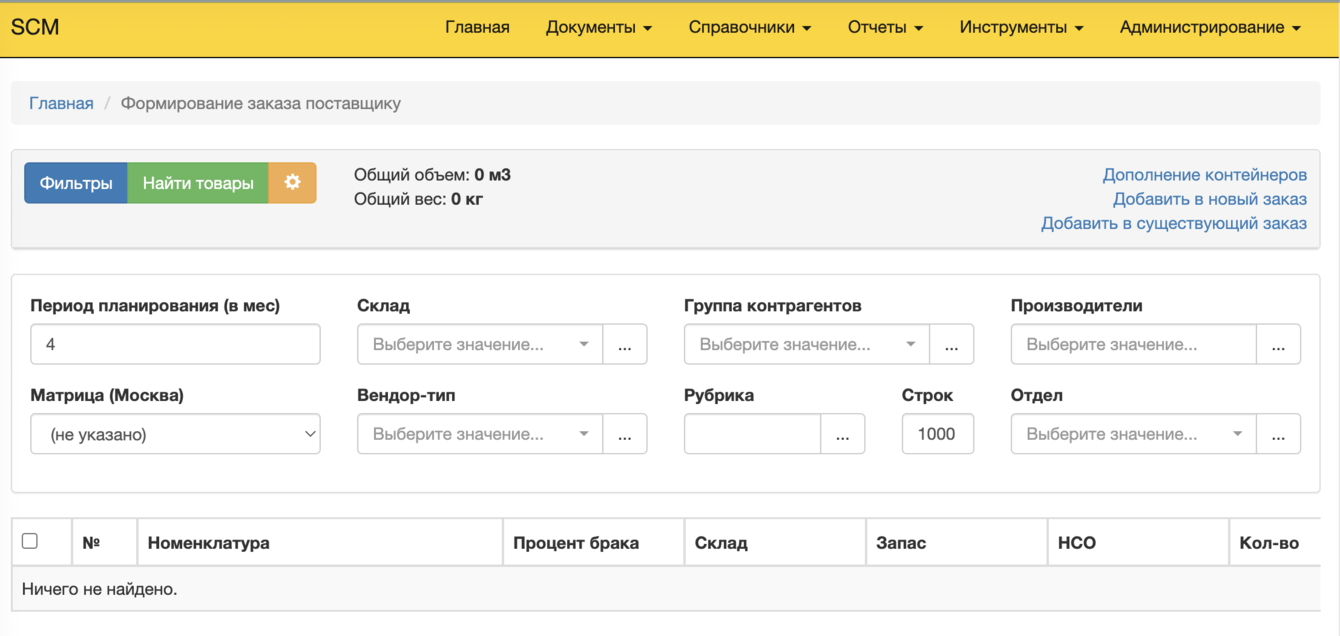Viewport: 1340px width, 636px height.
Task: Open the Матрица (Москва) dropdown
Action: [175, 433]
